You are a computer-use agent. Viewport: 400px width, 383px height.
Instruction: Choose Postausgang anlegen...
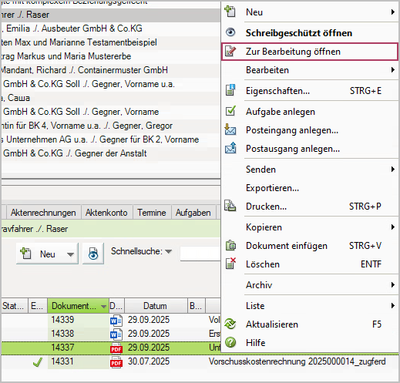(310, 149)
